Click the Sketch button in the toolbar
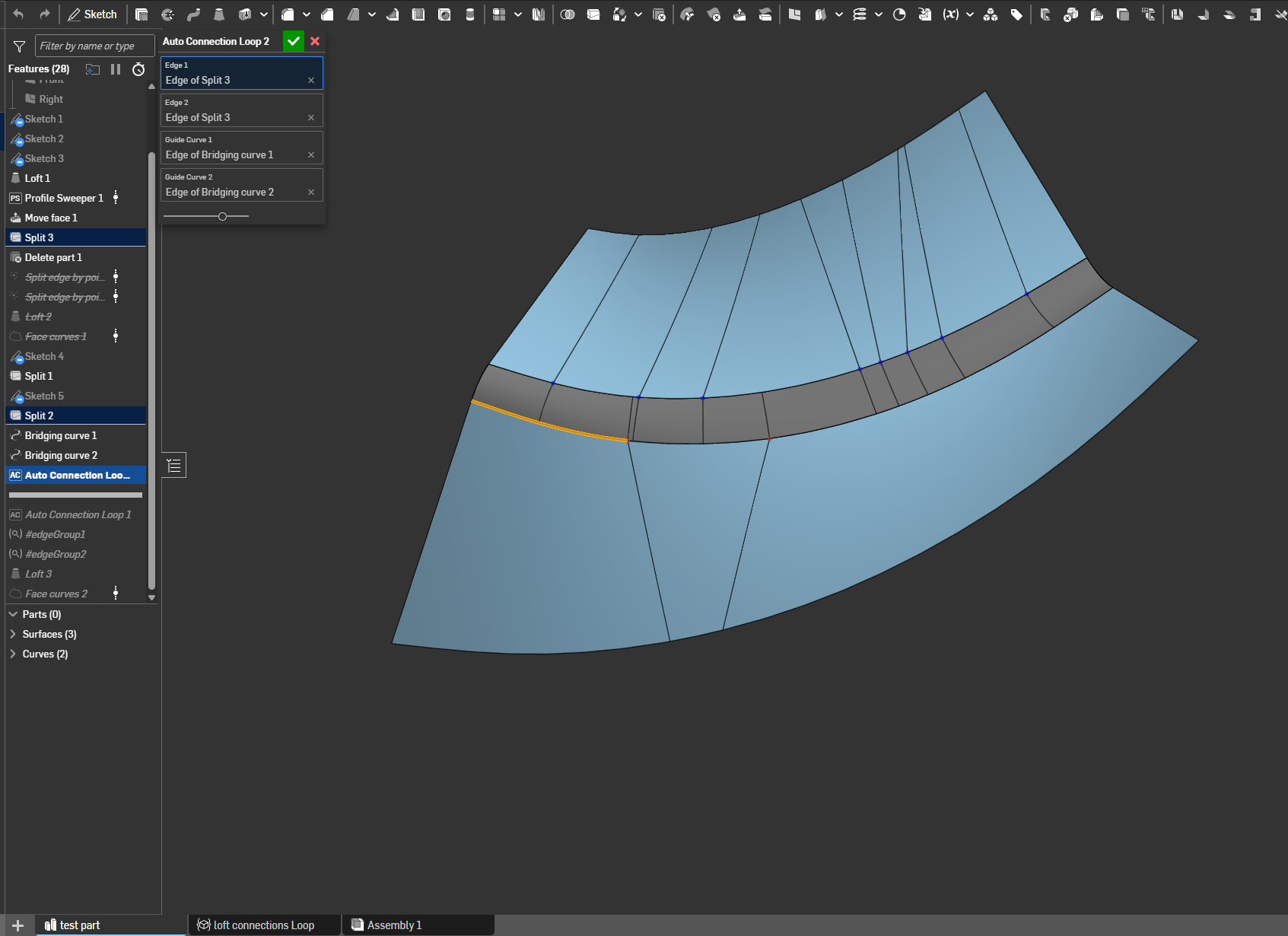 pyautogui.click(x=92, y=14)
